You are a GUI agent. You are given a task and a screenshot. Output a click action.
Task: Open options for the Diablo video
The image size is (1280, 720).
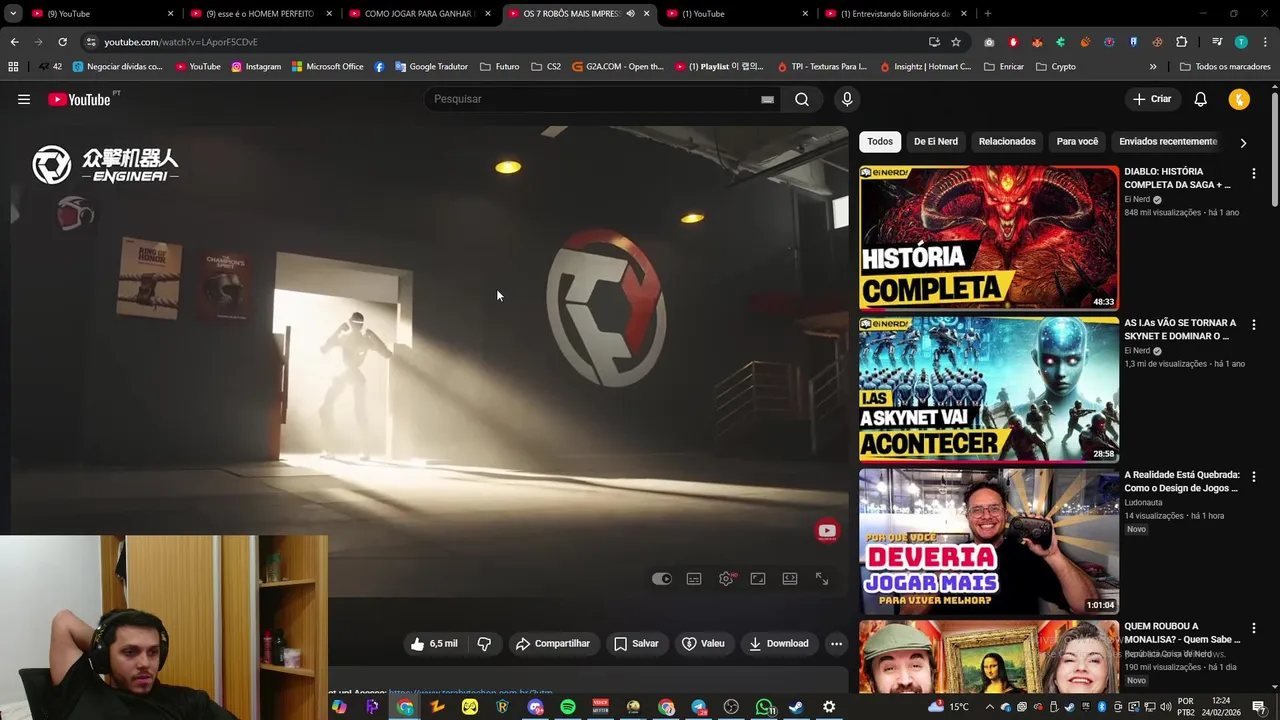pyautogui.click(x=1253, y=174)
